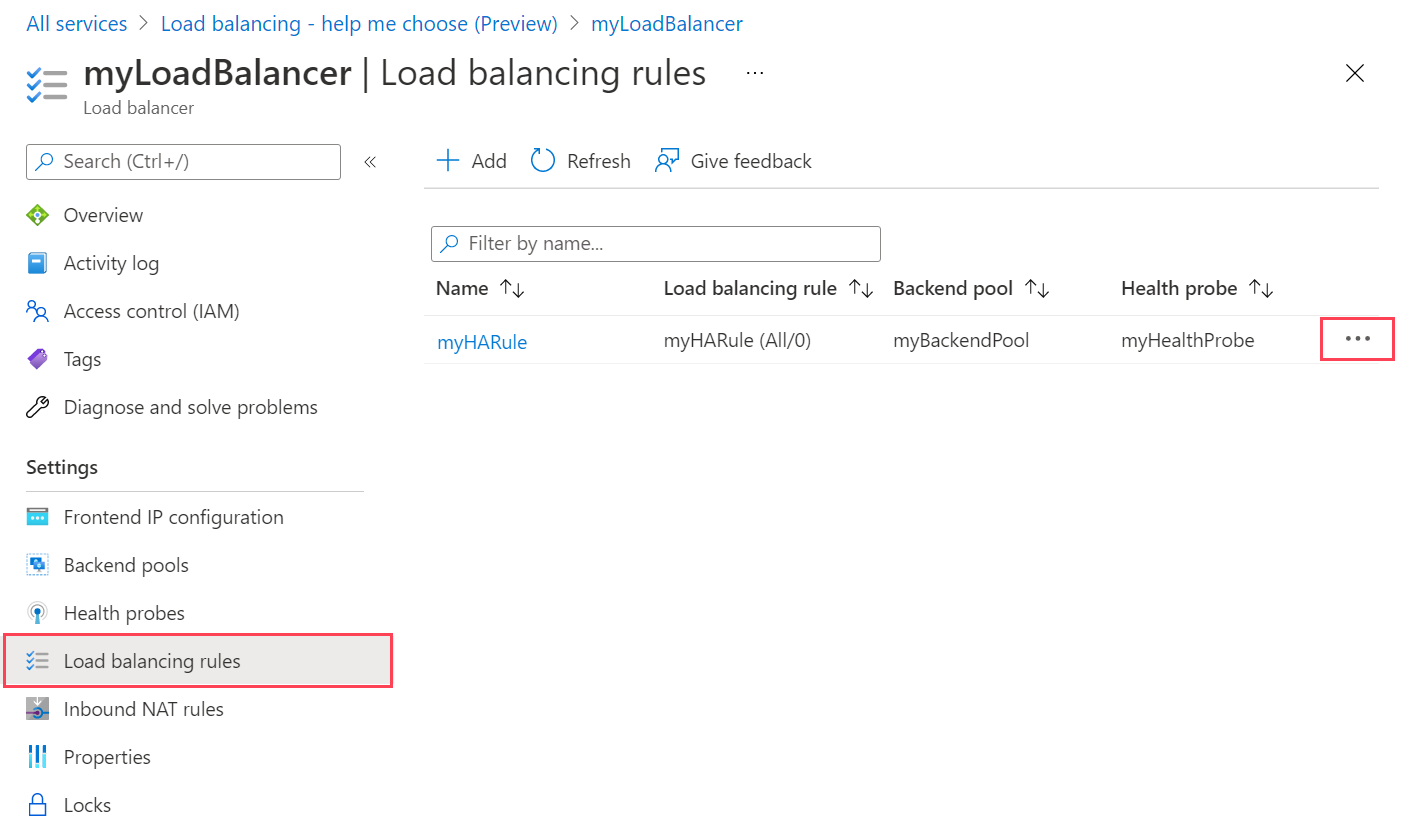Sort by Health probe column

coord(1197,289)
